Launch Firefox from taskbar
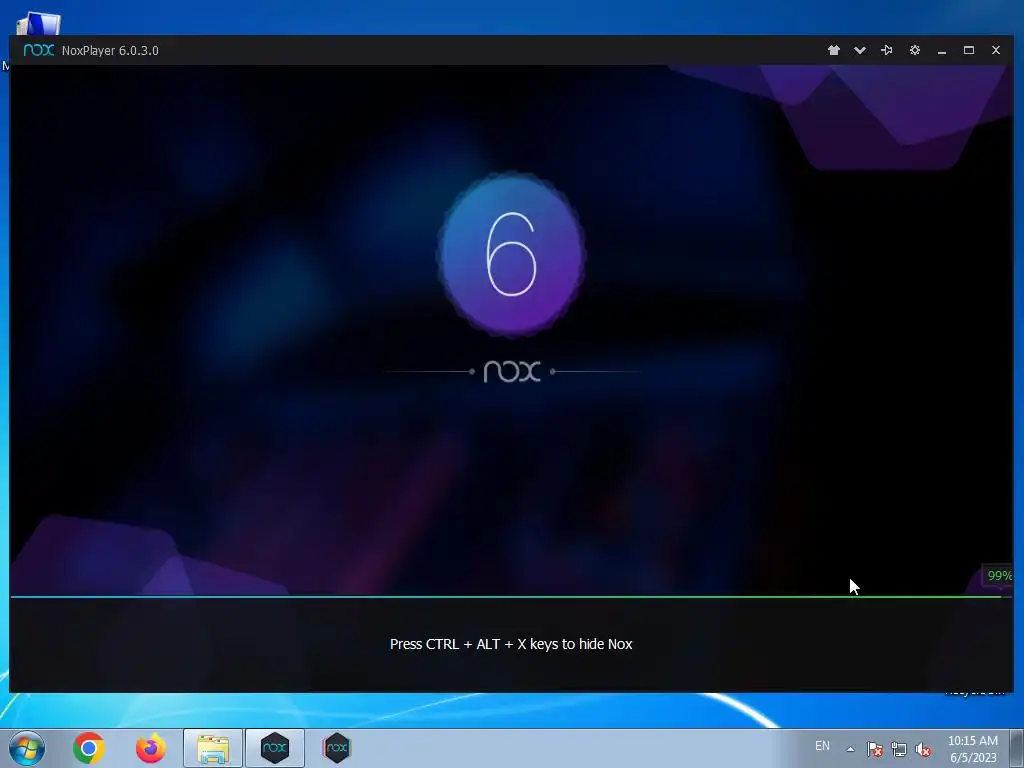 pos(151,748)
